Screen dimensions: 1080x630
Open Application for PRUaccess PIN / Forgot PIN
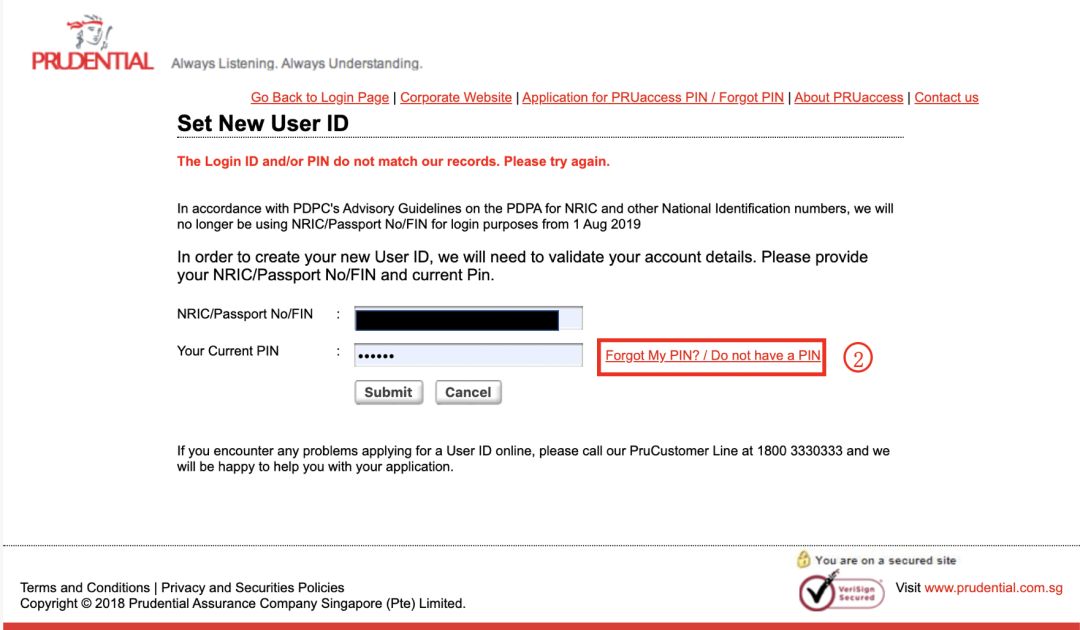(x=653, y=97)
